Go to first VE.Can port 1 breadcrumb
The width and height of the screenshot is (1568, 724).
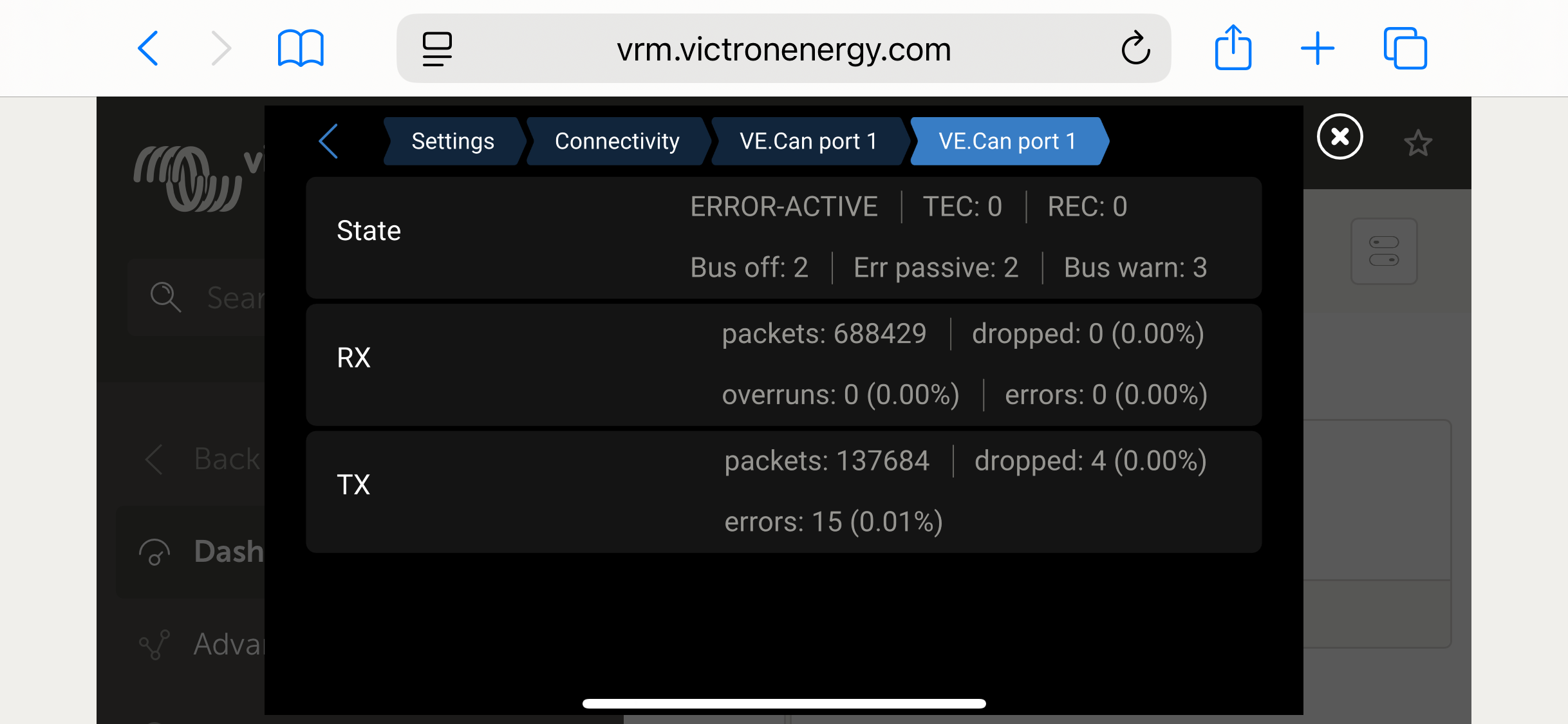click(808, 142)
